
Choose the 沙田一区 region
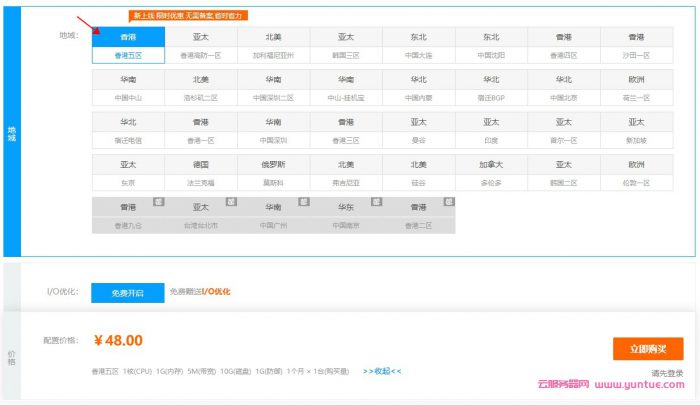(637, 45)
